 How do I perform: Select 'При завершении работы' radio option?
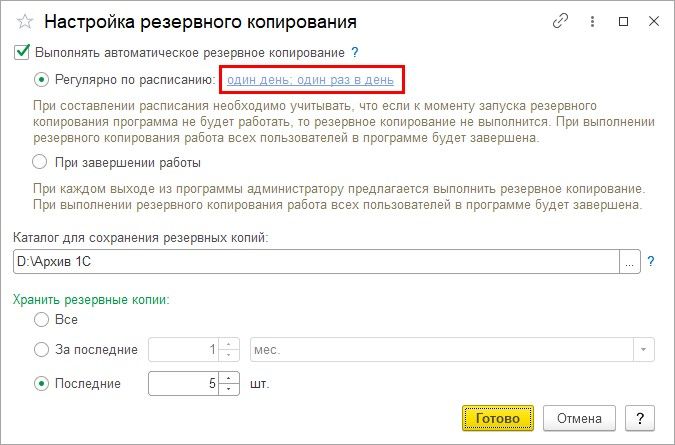pyautogui.click(x=40, y=162)
